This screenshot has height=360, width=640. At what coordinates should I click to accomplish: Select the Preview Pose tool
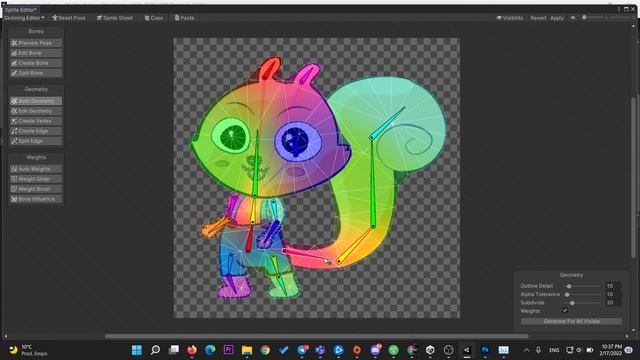tap(36, 43)
